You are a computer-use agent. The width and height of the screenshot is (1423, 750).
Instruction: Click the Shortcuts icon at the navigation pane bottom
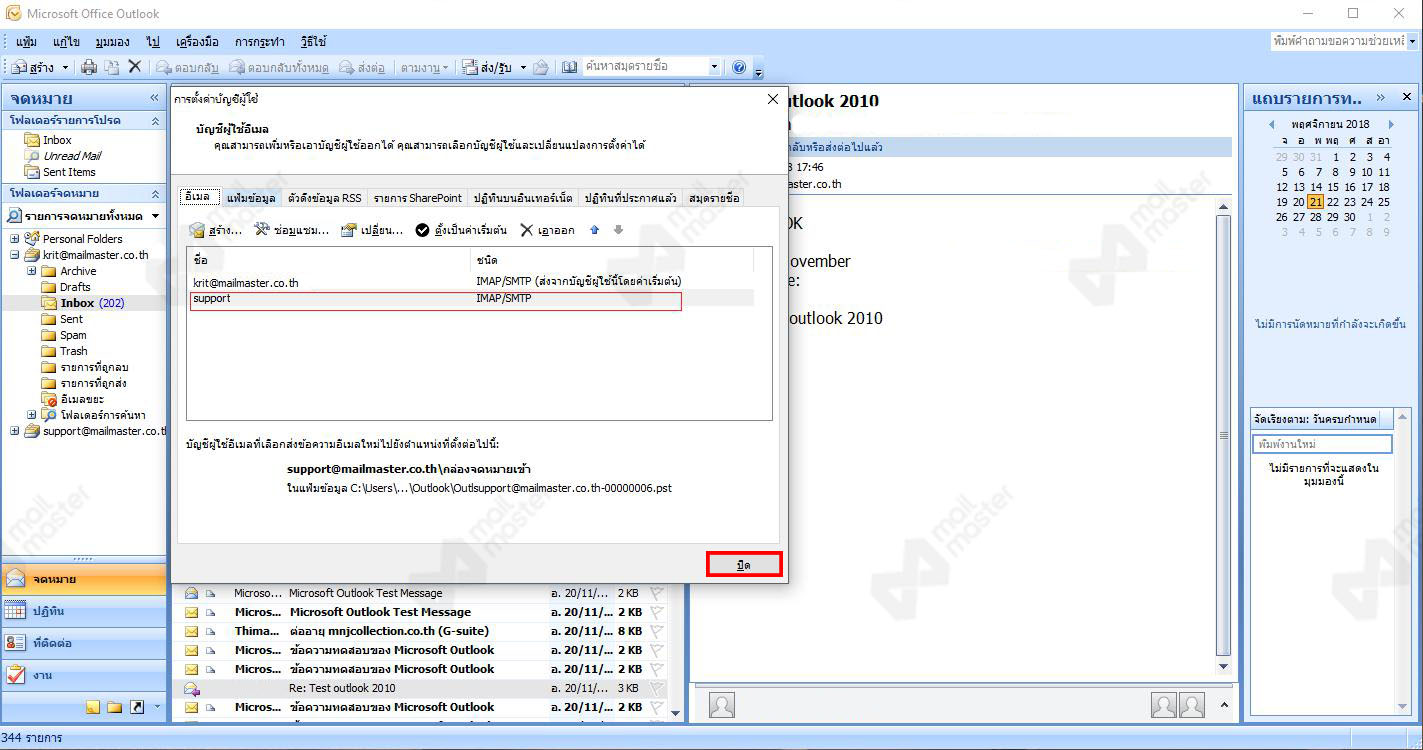(x=136, y=707)
